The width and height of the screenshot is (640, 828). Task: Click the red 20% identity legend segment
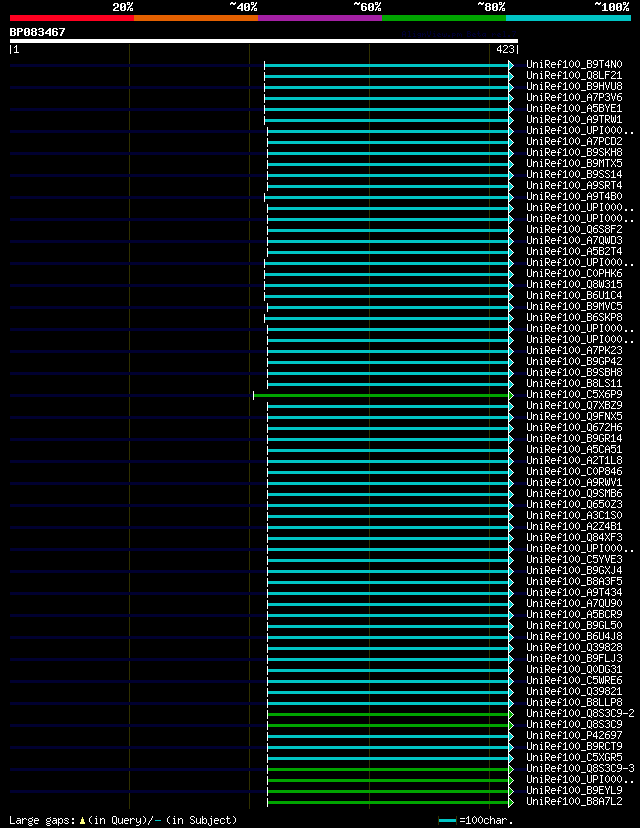pyautogui.click(x=72, y=18)
